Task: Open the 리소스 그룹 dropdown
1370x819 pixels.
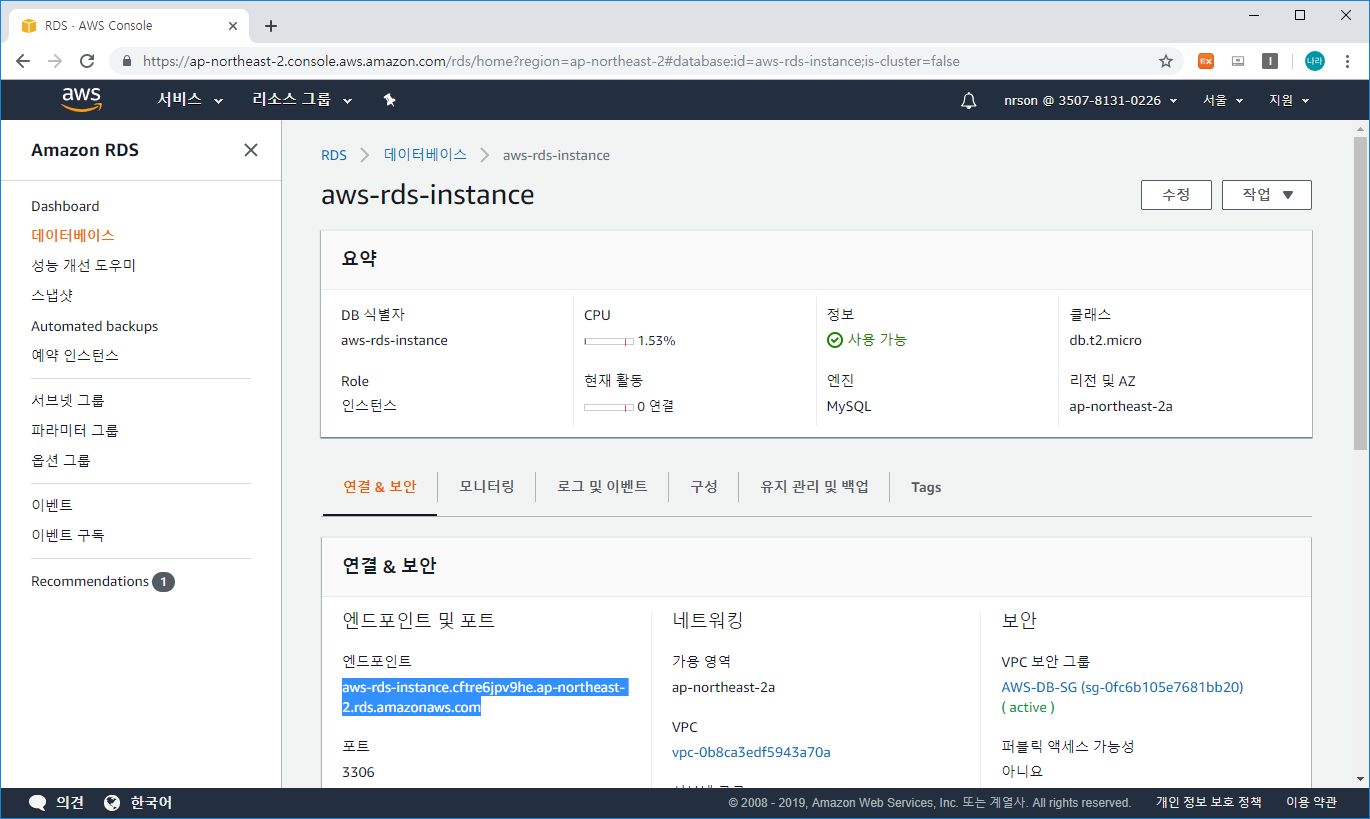Action: tap(303, 100)
